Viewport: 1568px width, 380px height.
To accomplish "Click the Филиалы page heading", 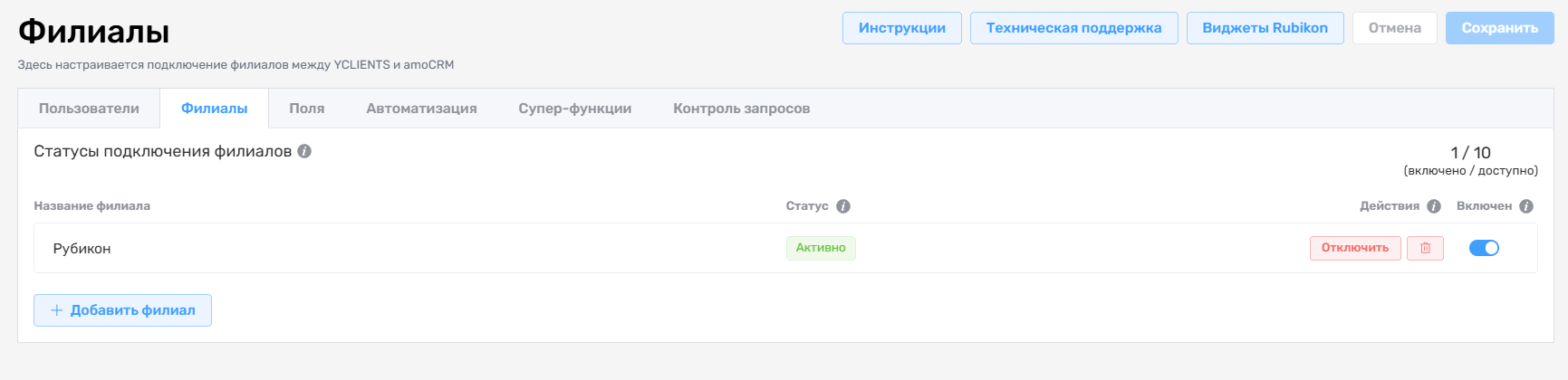I will (94, 32).
